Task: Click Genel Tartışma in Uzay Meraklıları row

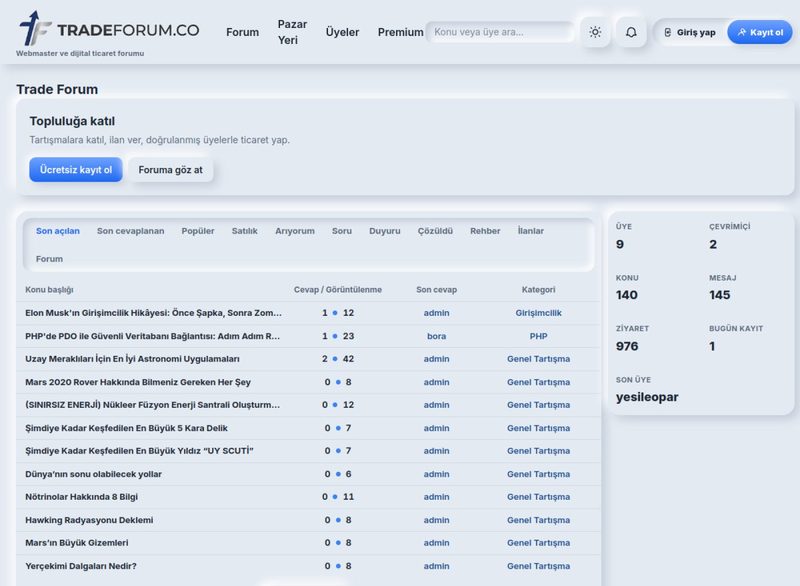Action: 538,359
